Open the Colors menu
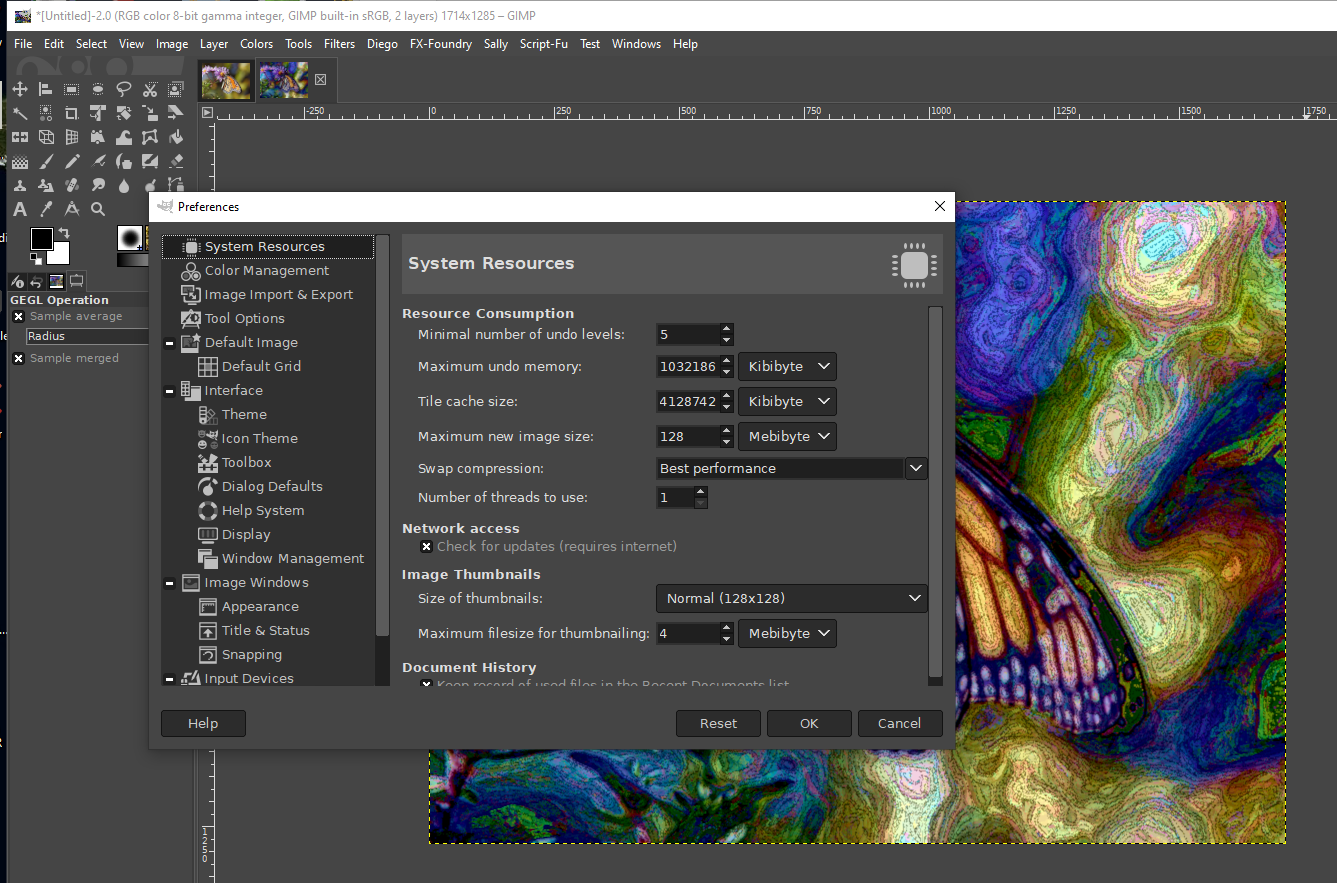Image resolution: width=1337 pixels, height=883 pixels. pos(256,44)
